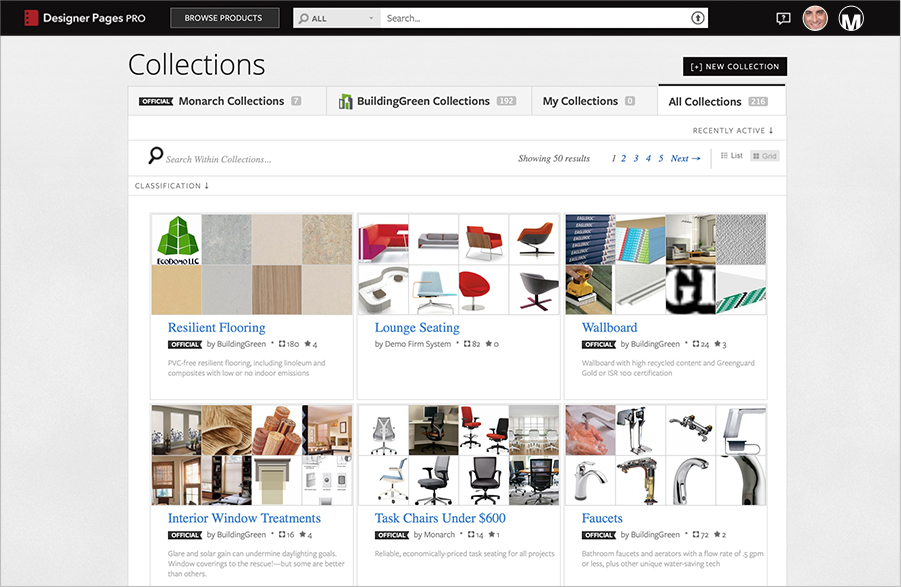Image resolution: width=901 pixels, height=587 pixels.
Task: Open the Lounge Seating collection
Action: (x=417, y=327)
